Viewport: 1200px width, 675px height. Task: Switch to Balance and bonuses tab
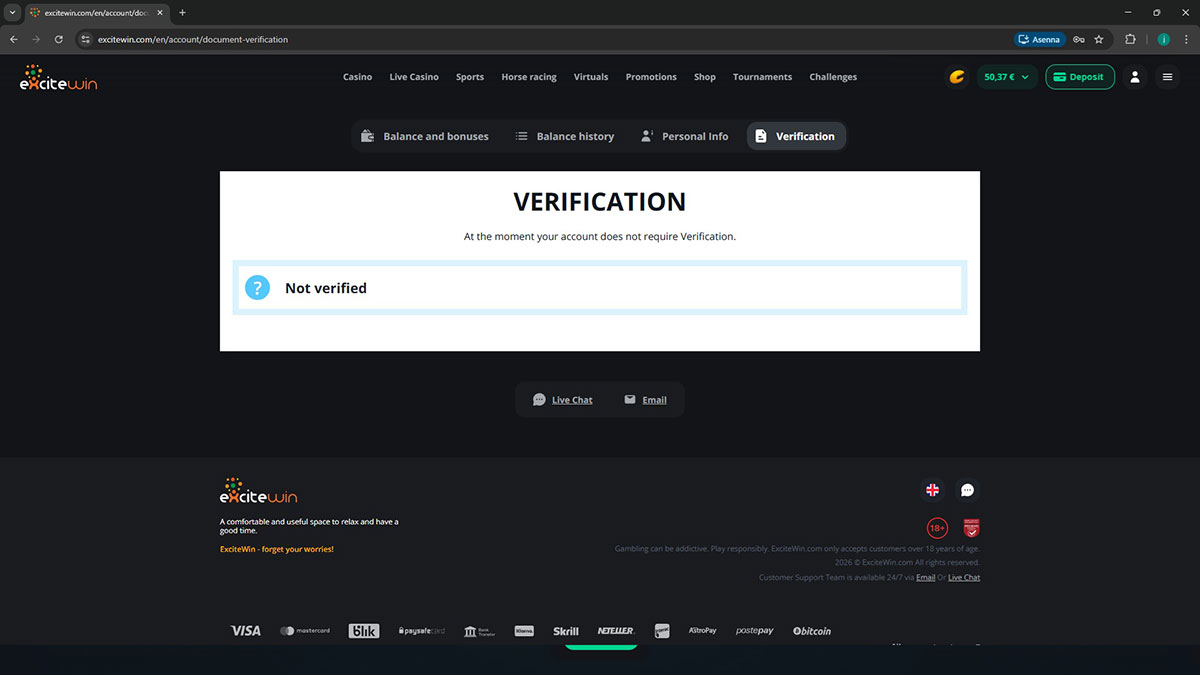pos(425,136)
